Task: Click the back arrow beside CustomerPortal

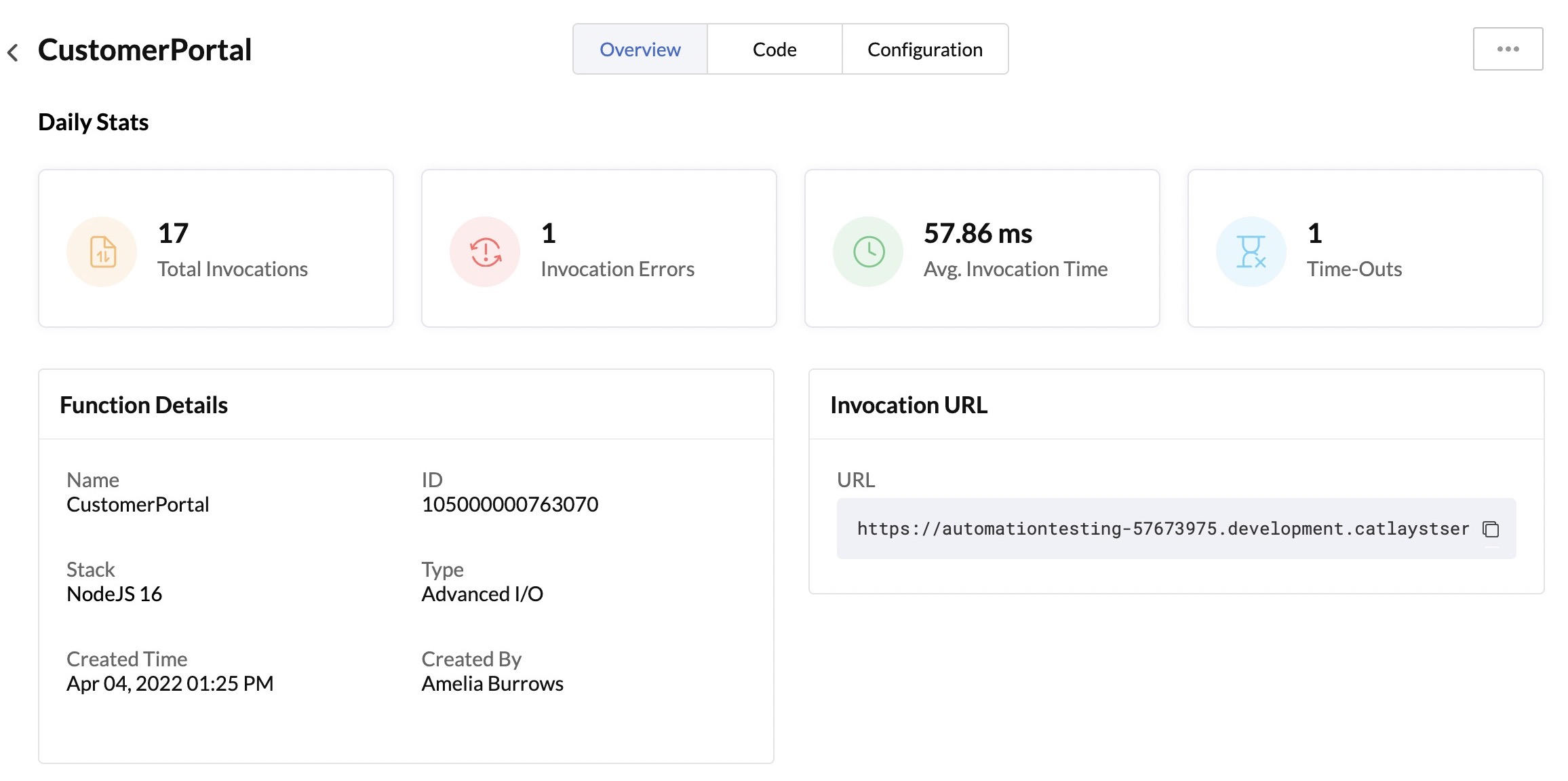Action: [13, 52]
